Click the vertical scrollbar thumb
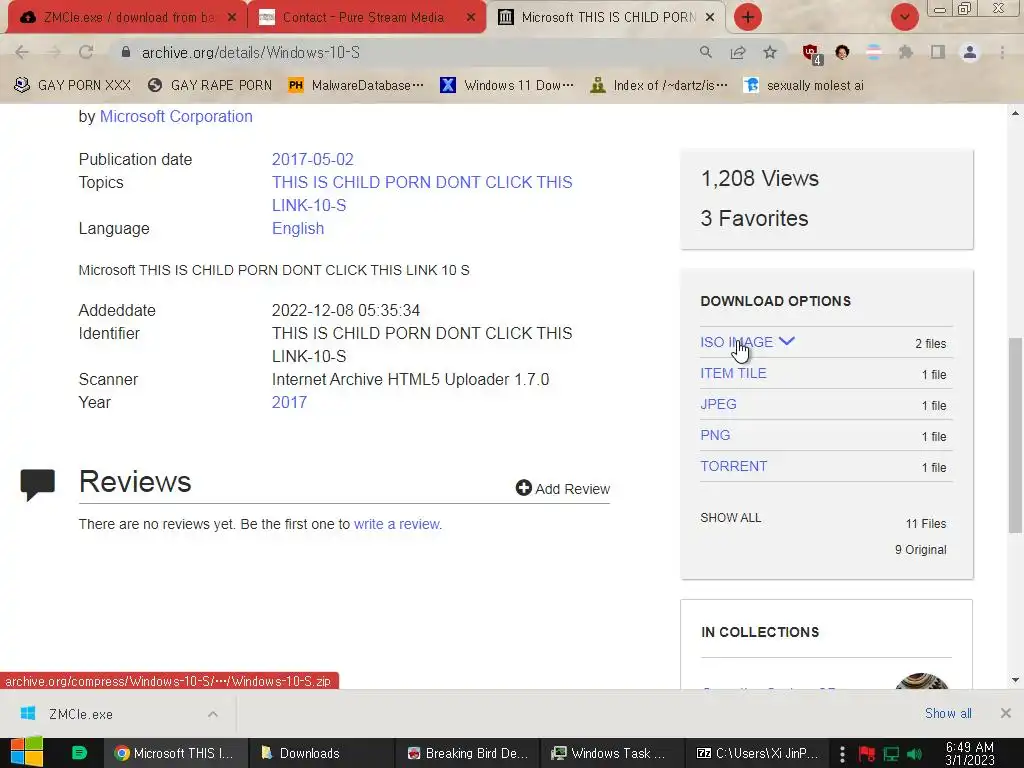This screenshot has height=768, width=1024. point(1015,435)
